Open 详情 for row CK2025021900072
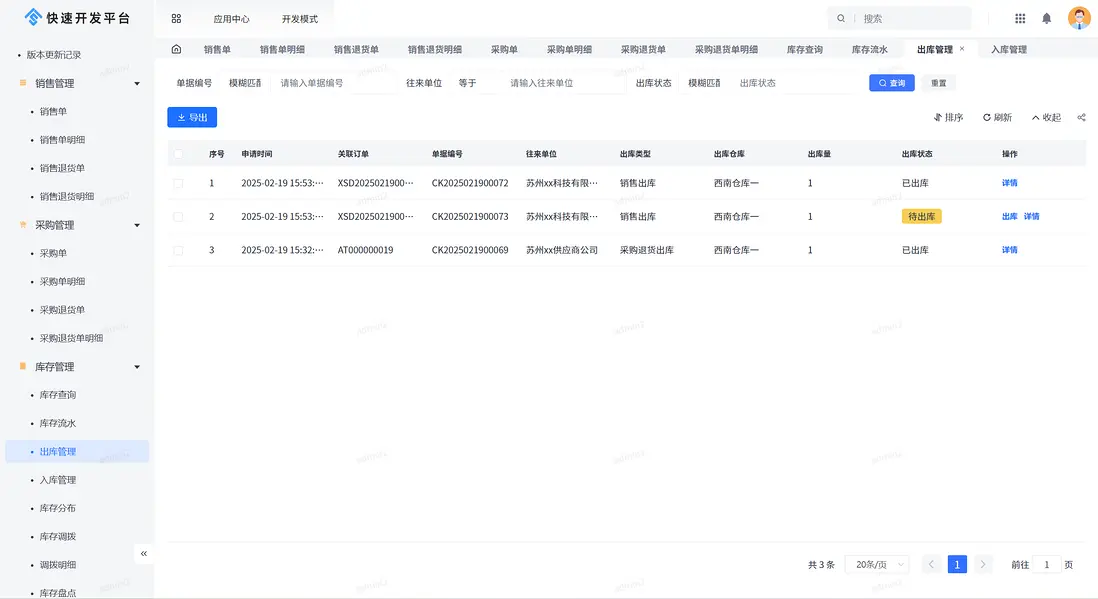Viewport: 1098px width, 599px height. [x=1010, y=184]
